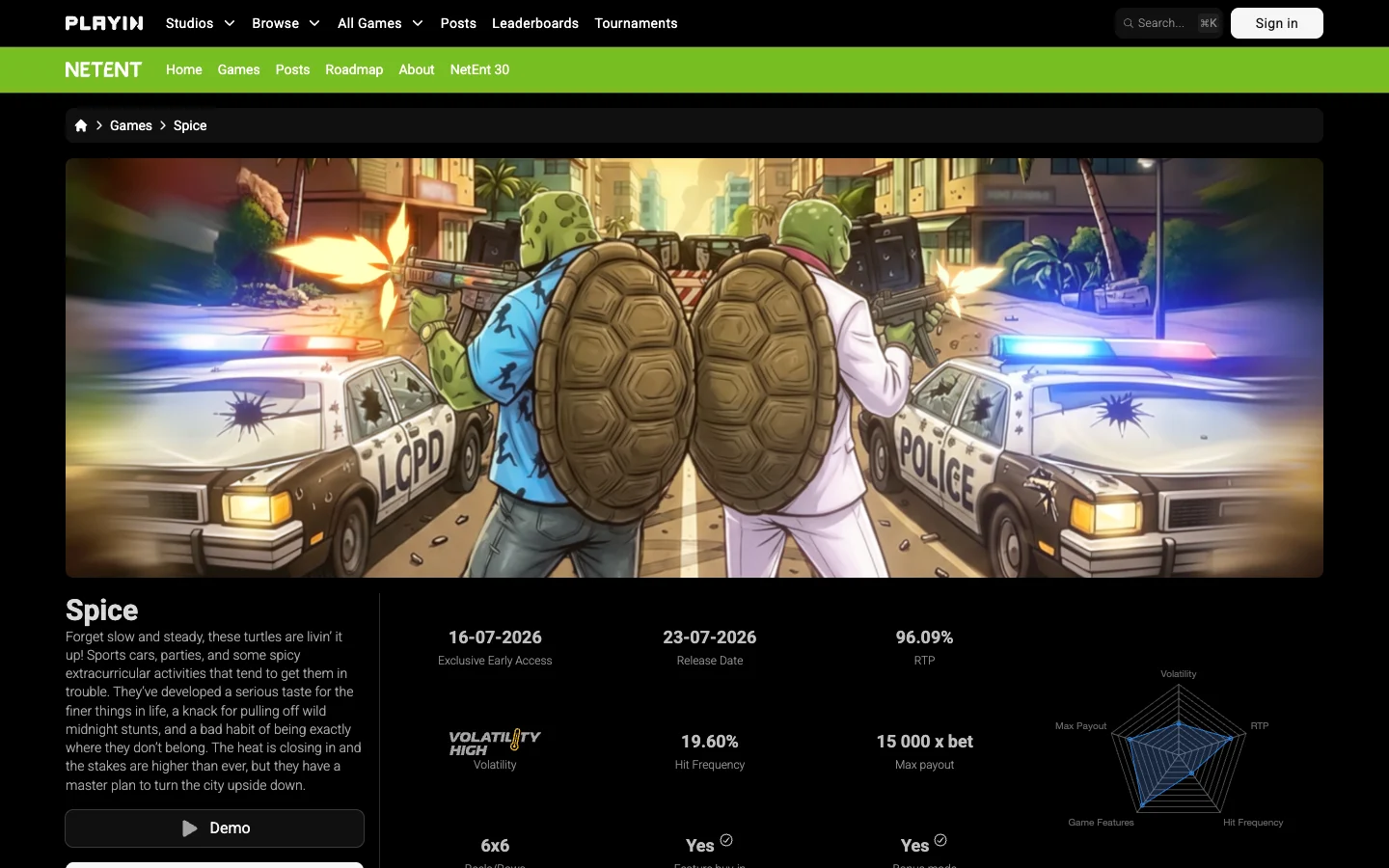The height and width of the screenshot is (868, 1389).
Task: Click the radar stats chart
Action: tap(1179, 748)
